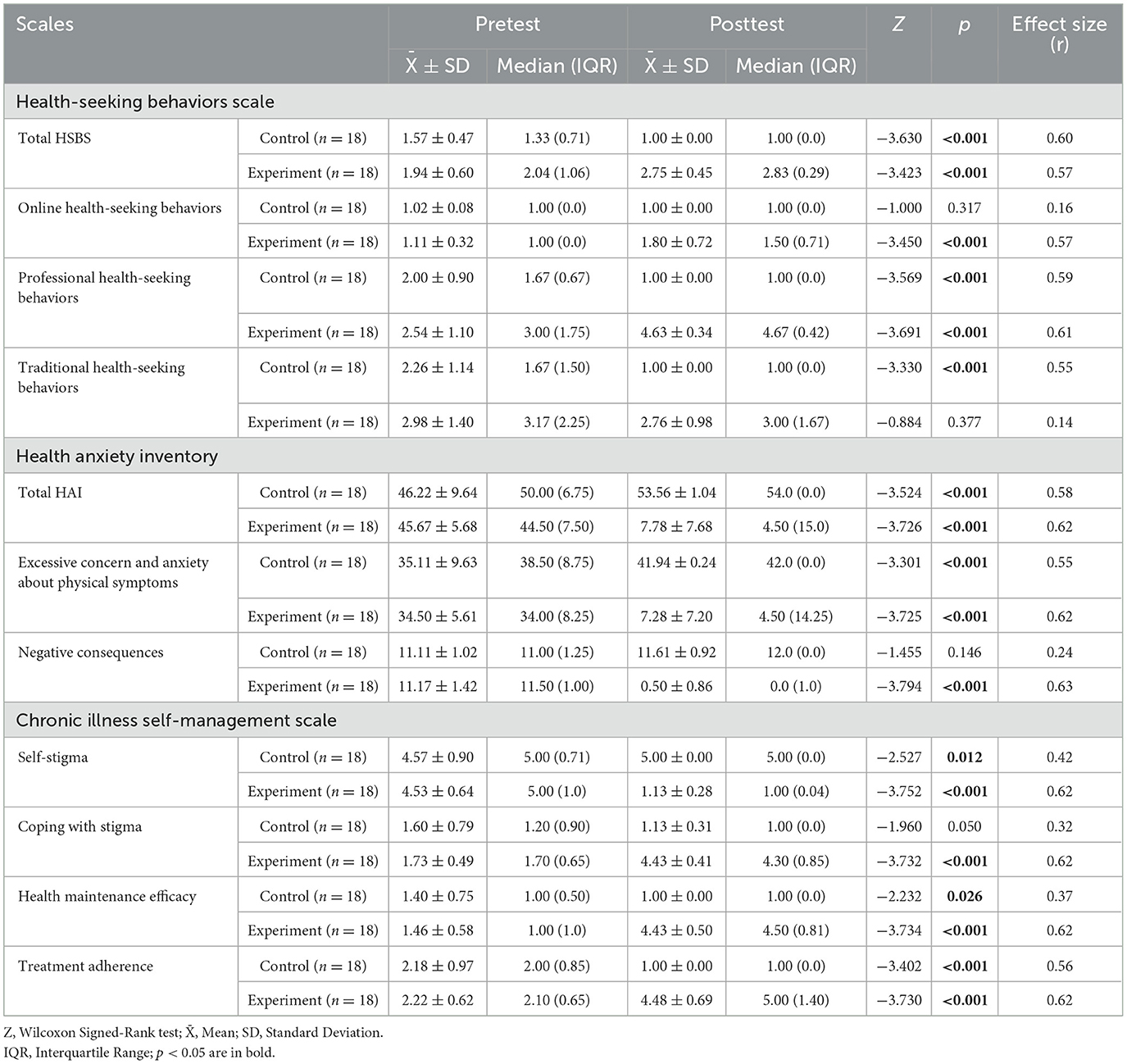1127x1064 pixels.
Task: Click the effect size 0.16
Action: click(1060, 208)
